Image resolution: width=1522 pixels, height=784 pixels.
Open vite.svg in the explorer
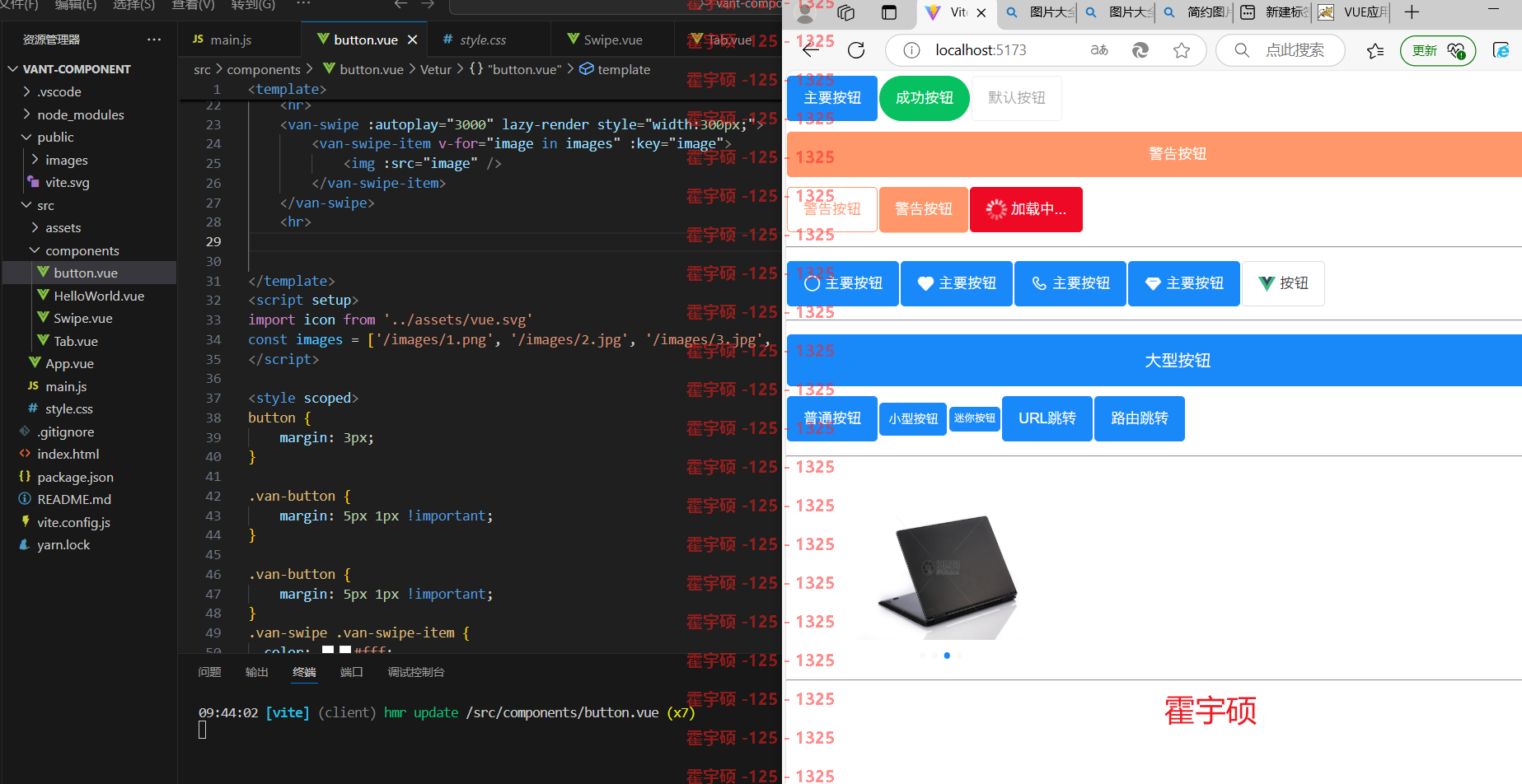click(67, 182)
